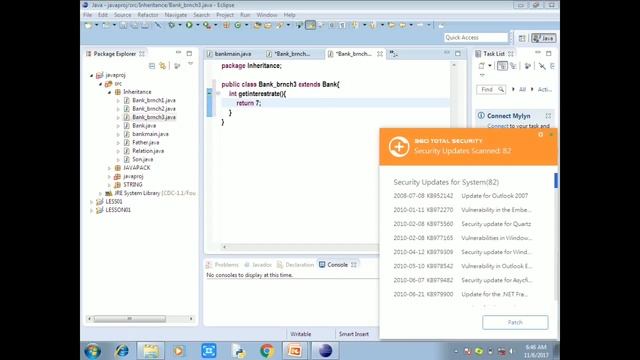Expand the STRING package node
Image resolution: width=640 pixels, height=360 pixels.
[109, 185]
